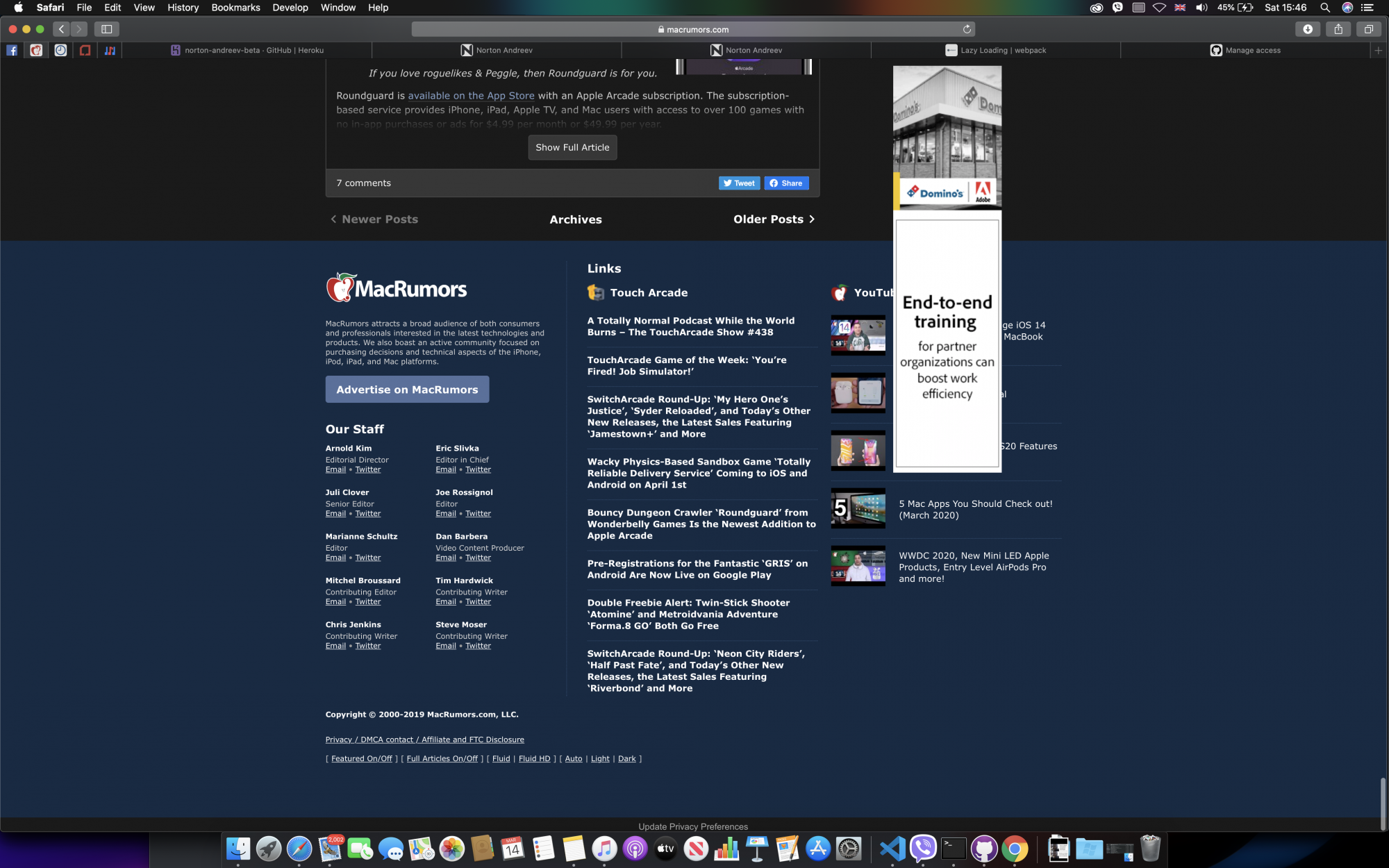Open Calendar showing MAR 14

(x=513, y=849)
